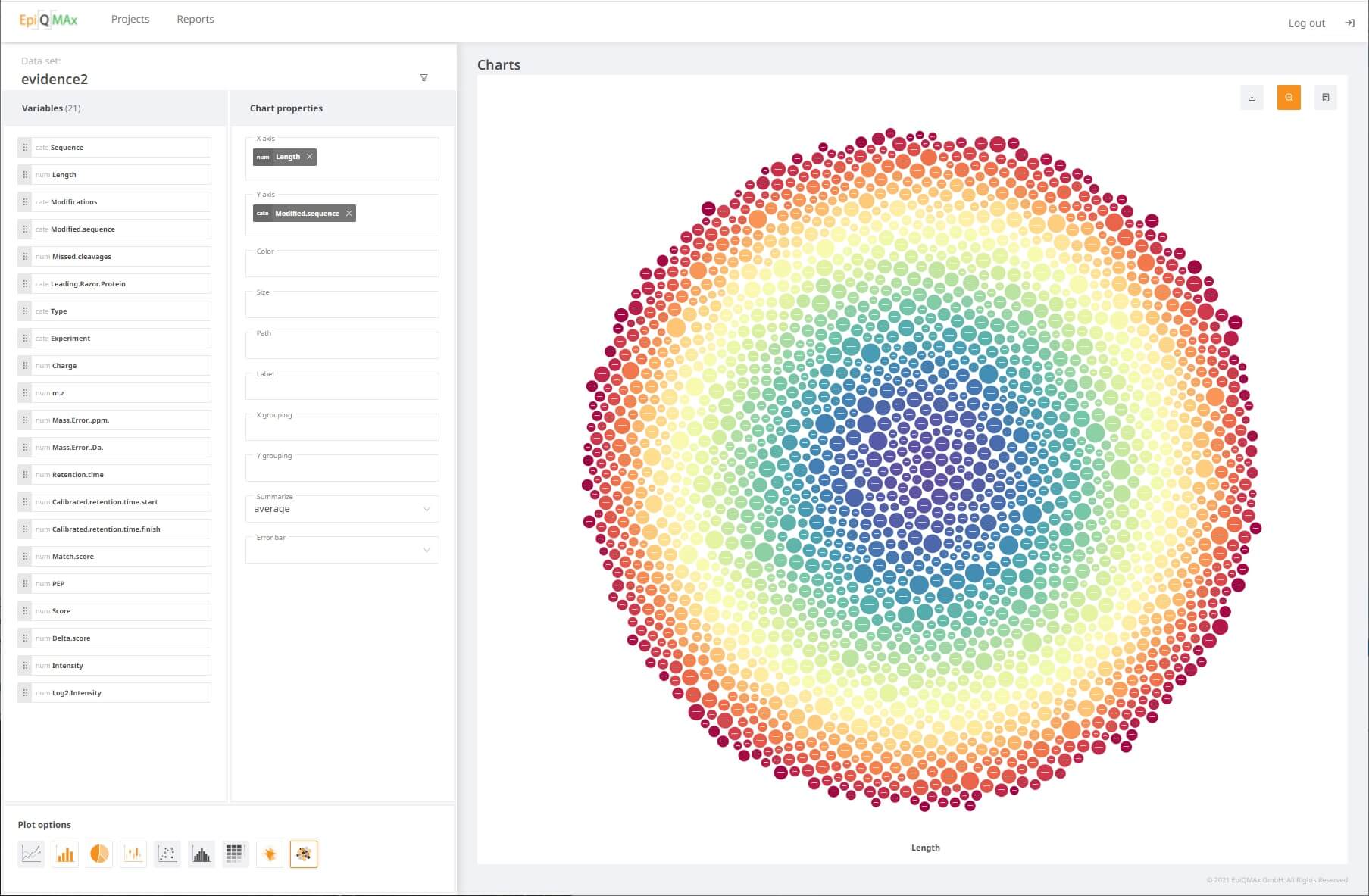This screenshot has width=1369, height=896.
Task: Select the histogram plot option
Action: 202,854
